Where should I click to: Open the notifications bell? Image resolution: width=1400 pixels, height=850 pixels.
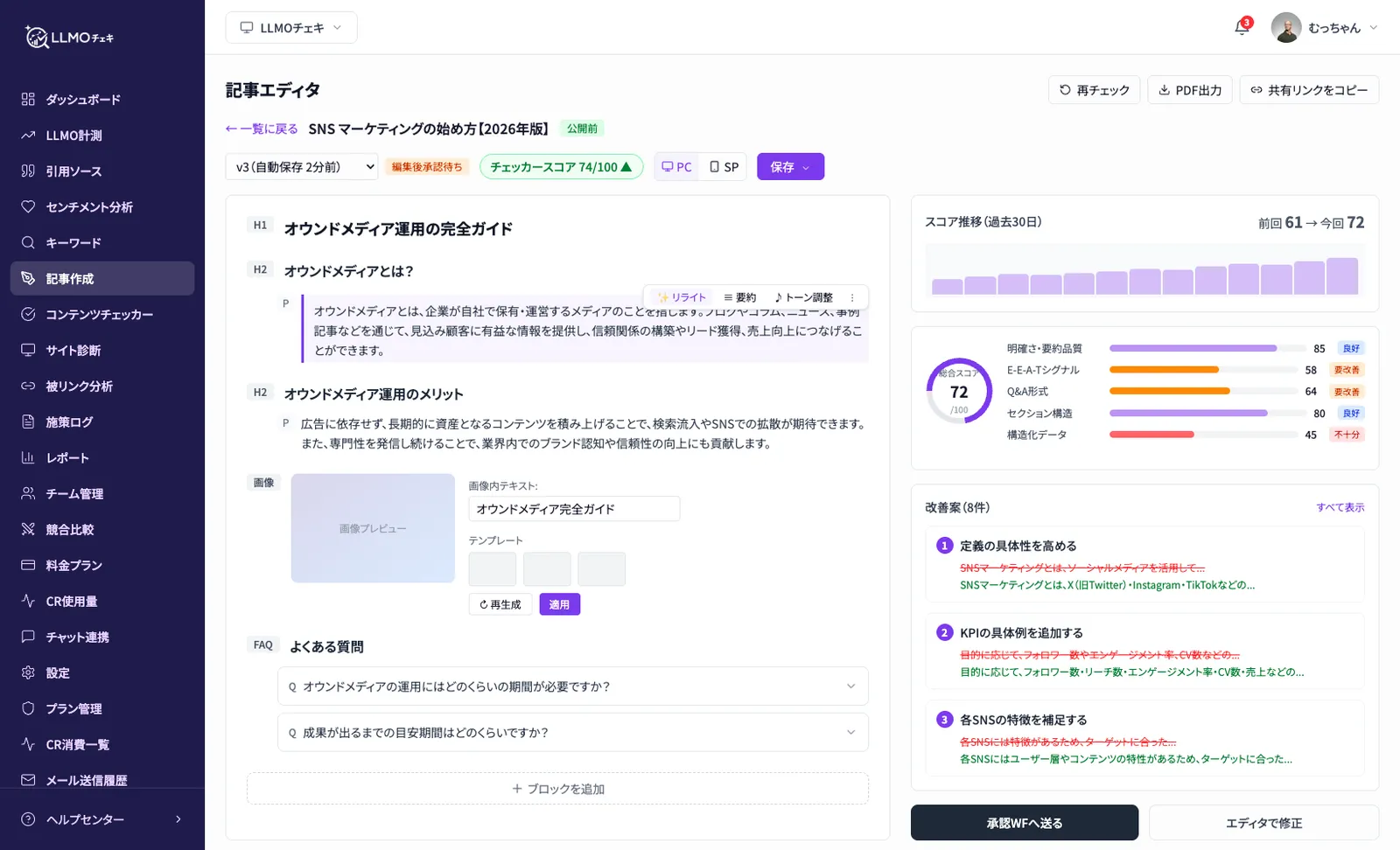pos(1242,28)
